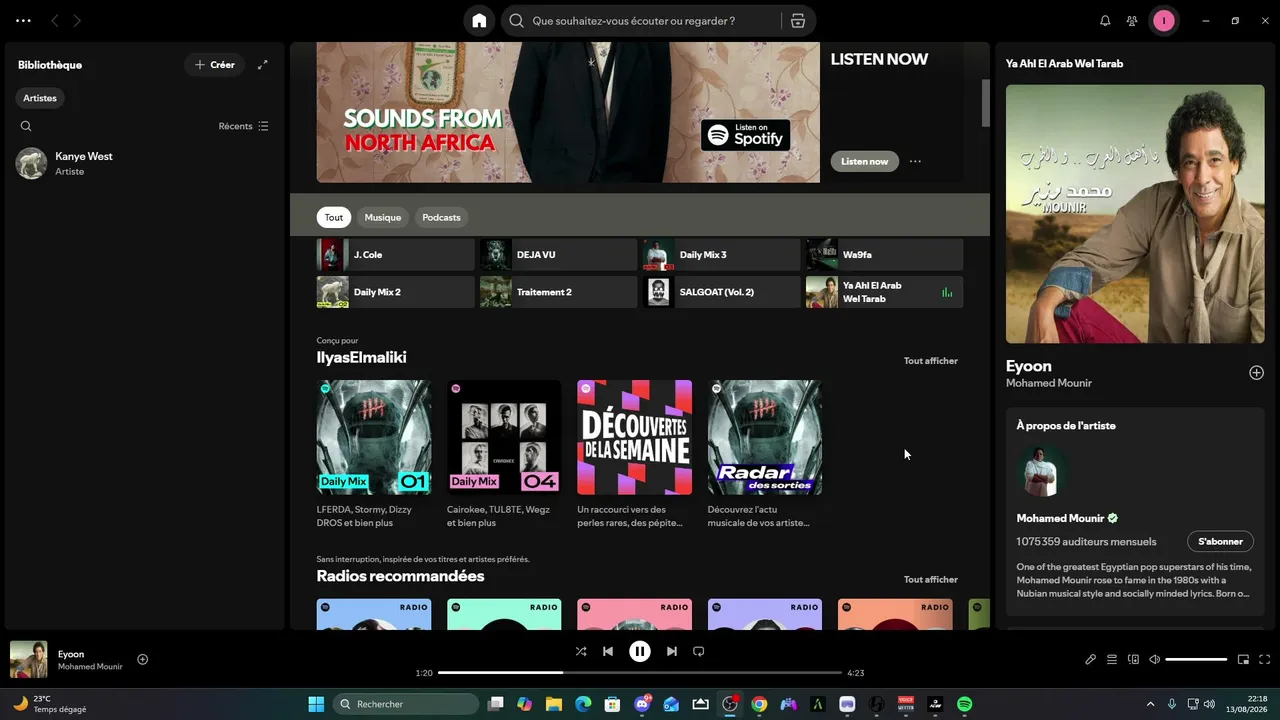Add the playing track from bottom bar
The height and width of the screenshot is (720, 1280).
tap(142, 659)
